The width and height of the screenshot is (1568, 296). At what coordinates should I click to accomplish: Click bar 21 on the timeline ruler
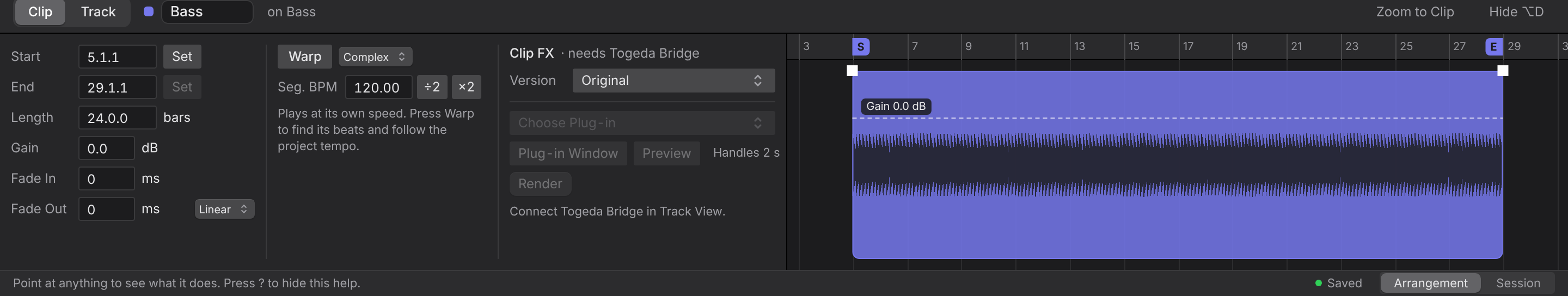click(1296, 46)
